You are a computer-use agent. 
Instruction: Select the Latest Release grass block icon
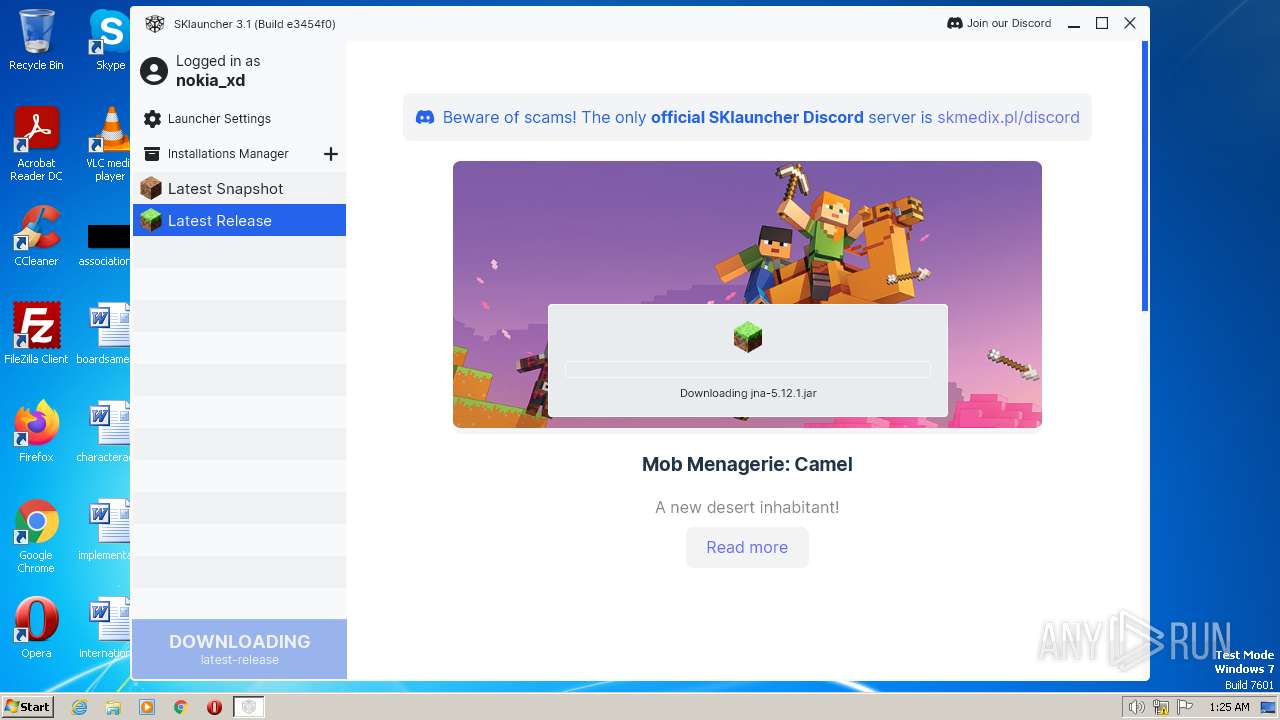[151, 220]
